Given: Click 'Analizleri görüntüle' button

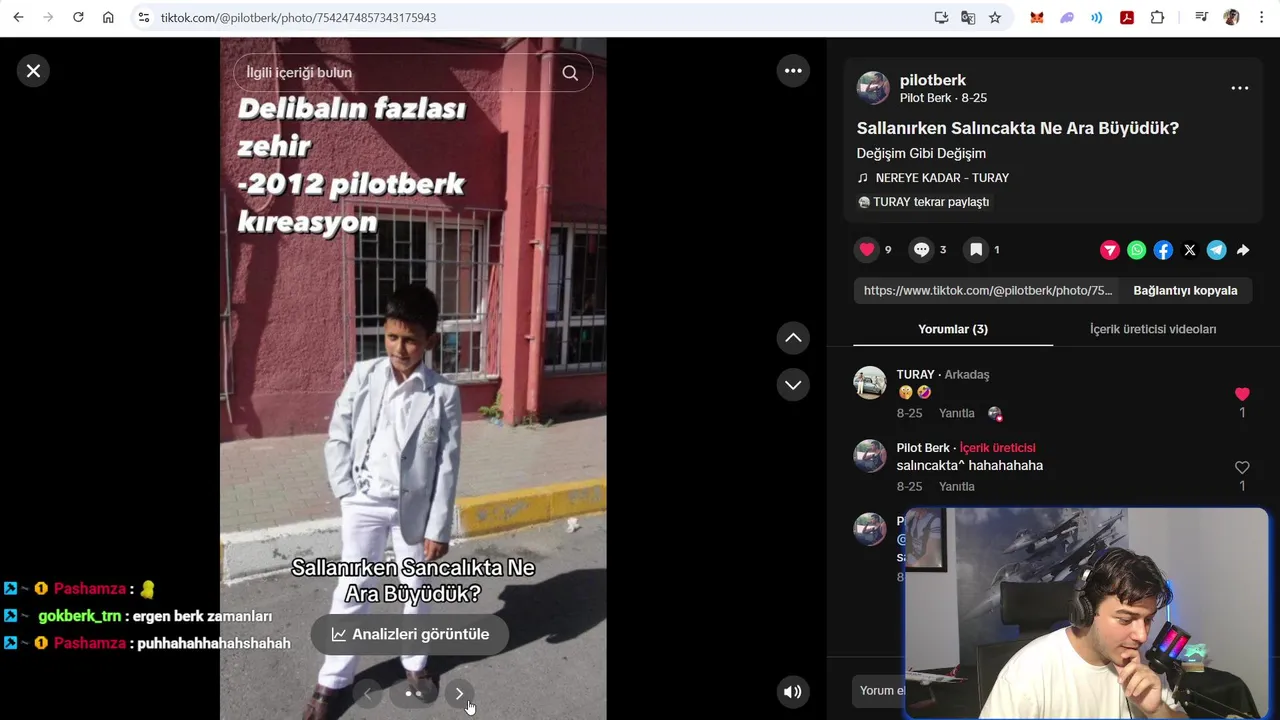Looking at the screenshot, I should pyautogui.click(x=410, y=635).
